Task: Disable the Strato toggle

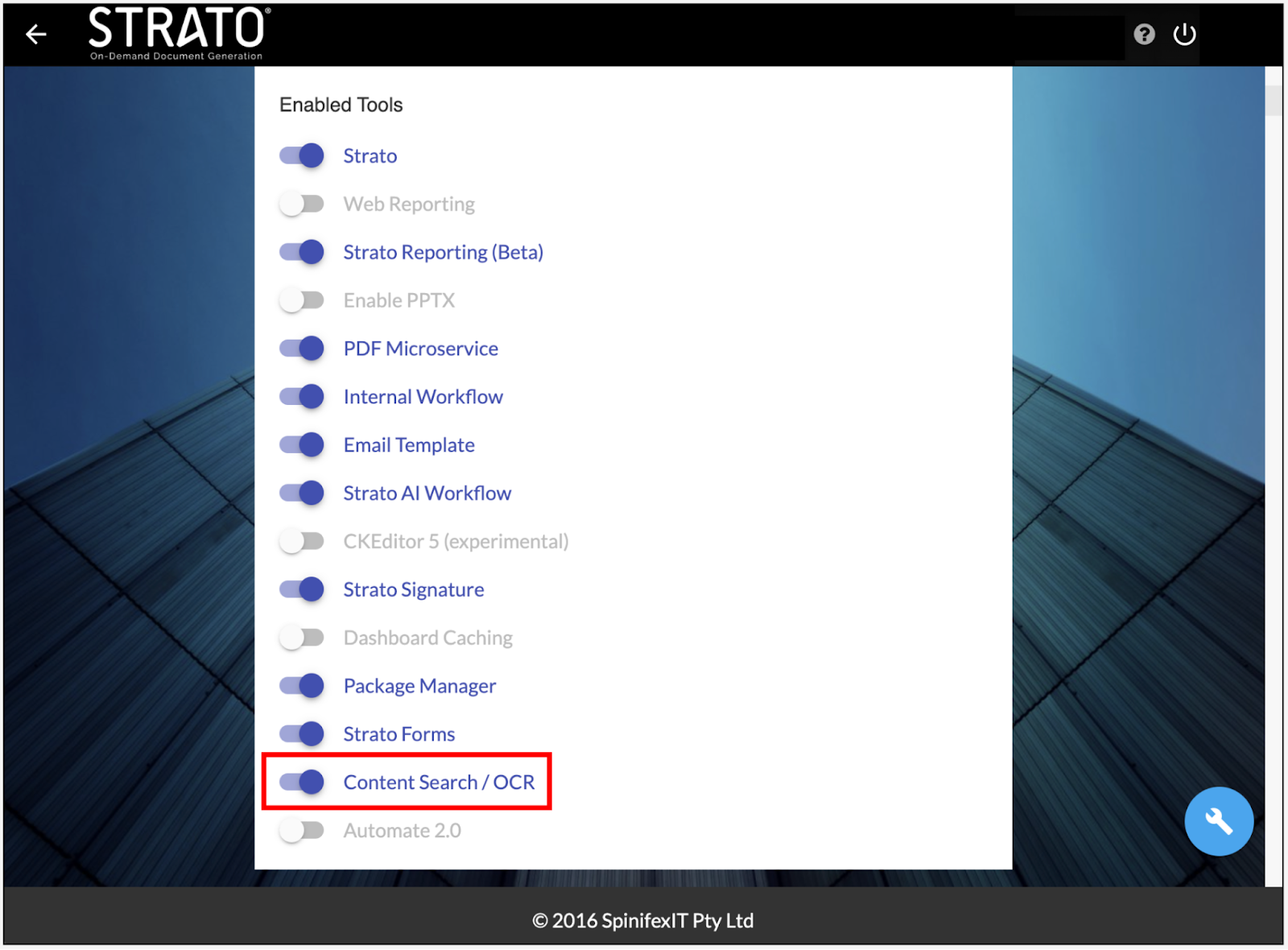Action: click(x=302, y=155)
